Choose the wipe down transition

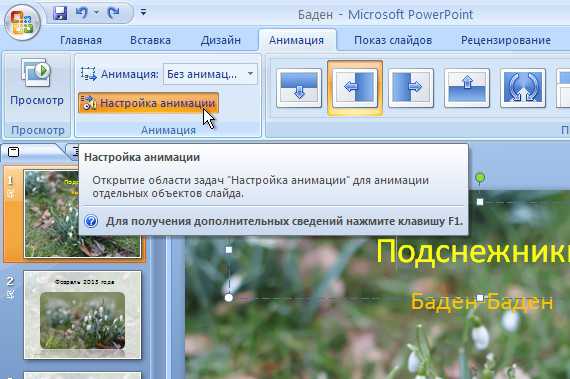[x=299, y=88]
